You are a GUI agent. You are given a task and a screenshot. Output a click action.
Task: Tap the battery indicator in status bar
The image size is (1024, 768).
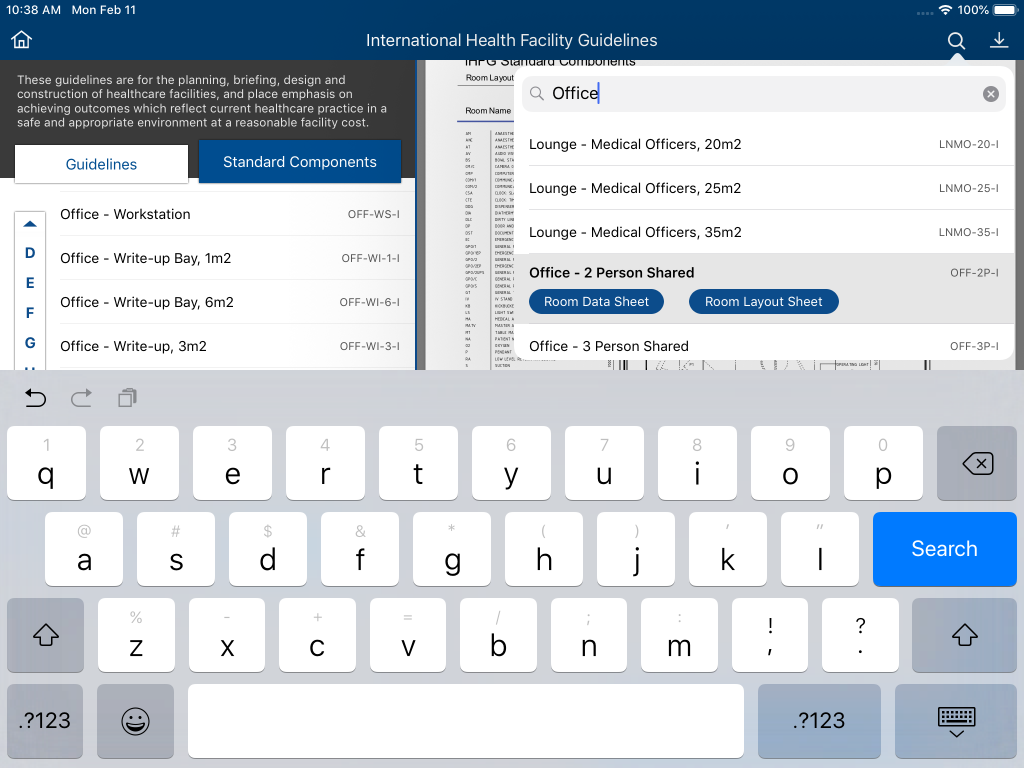click(x=1006, y=10)
